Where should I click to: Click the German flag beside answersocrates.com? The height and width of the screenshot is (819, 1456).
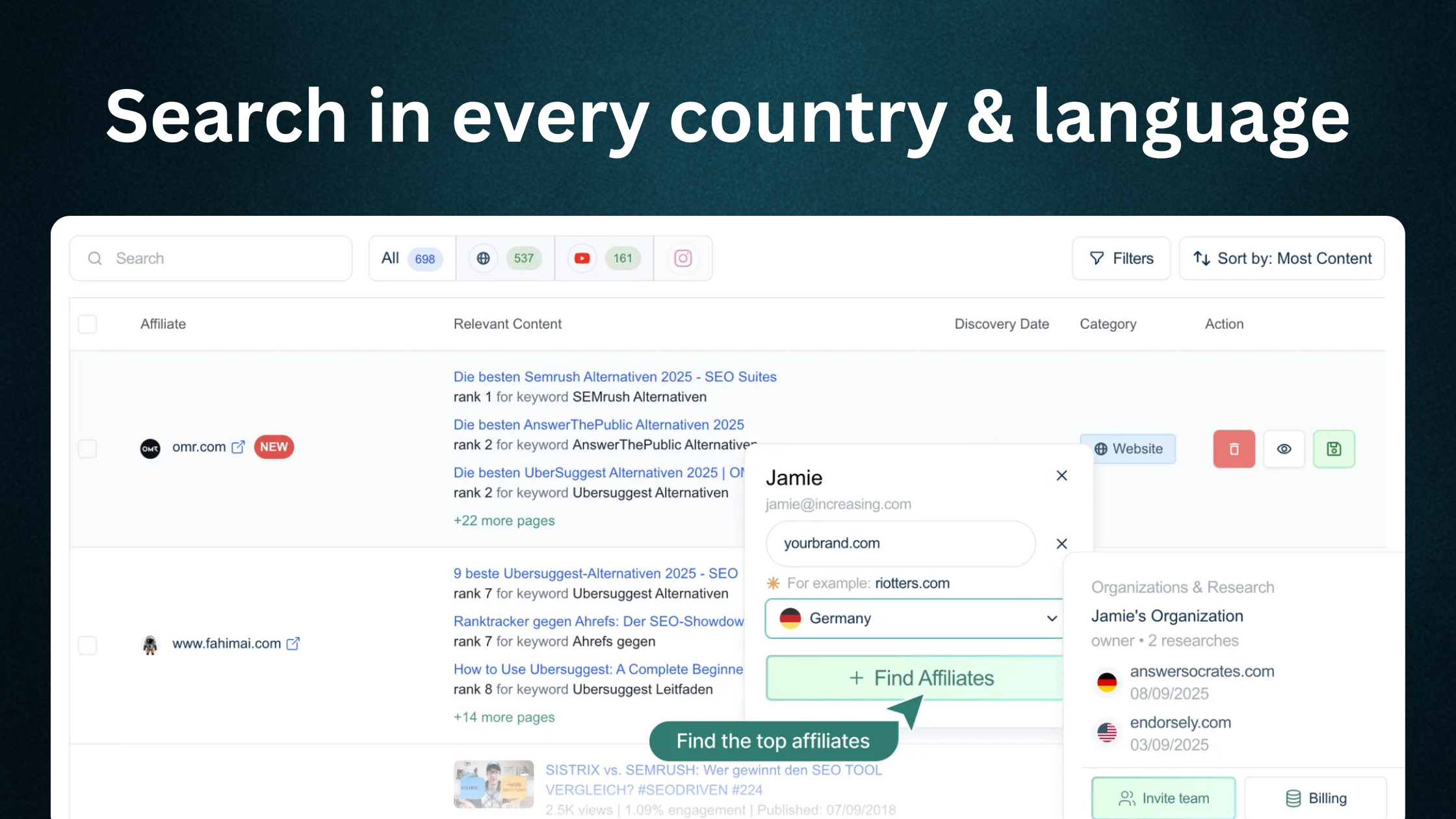pyautogui.click(x=1107, y=682)
